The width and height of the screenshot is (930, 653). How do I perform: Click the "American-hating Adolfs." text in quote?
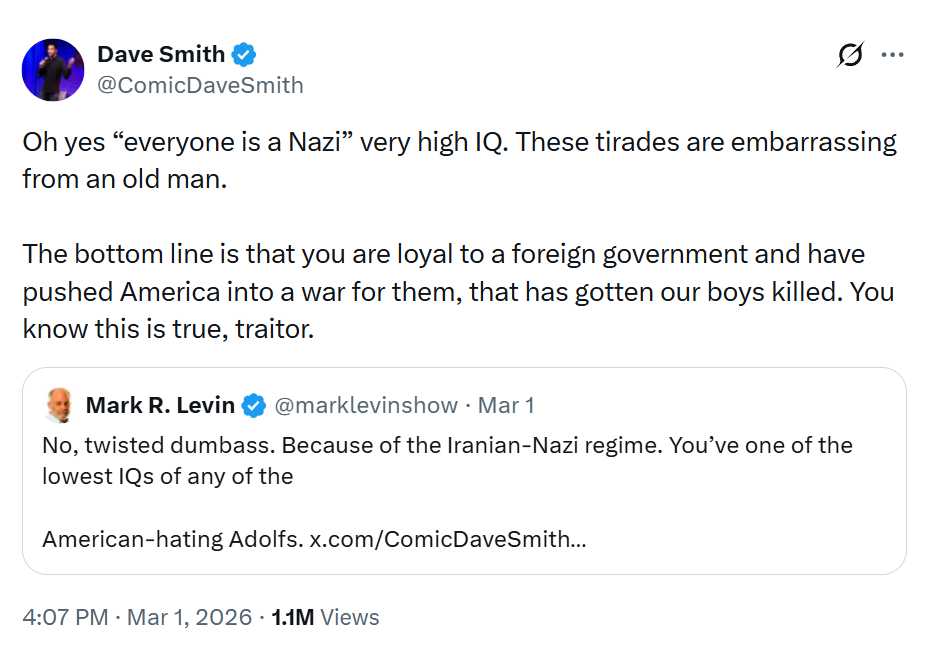172,539
